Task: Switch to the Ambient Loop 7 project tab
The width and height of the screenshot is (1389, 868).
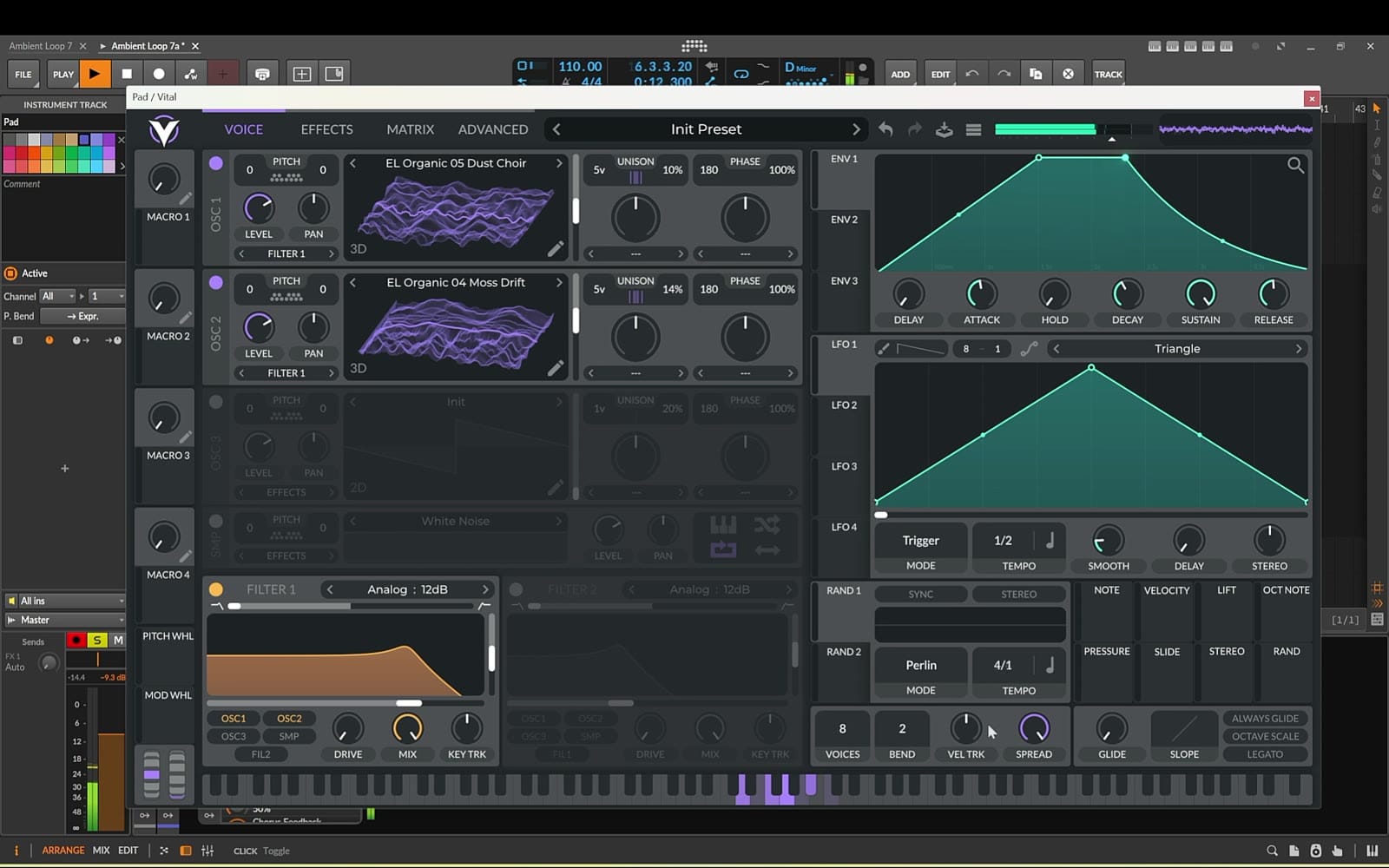Action: (x=41, y=46)
